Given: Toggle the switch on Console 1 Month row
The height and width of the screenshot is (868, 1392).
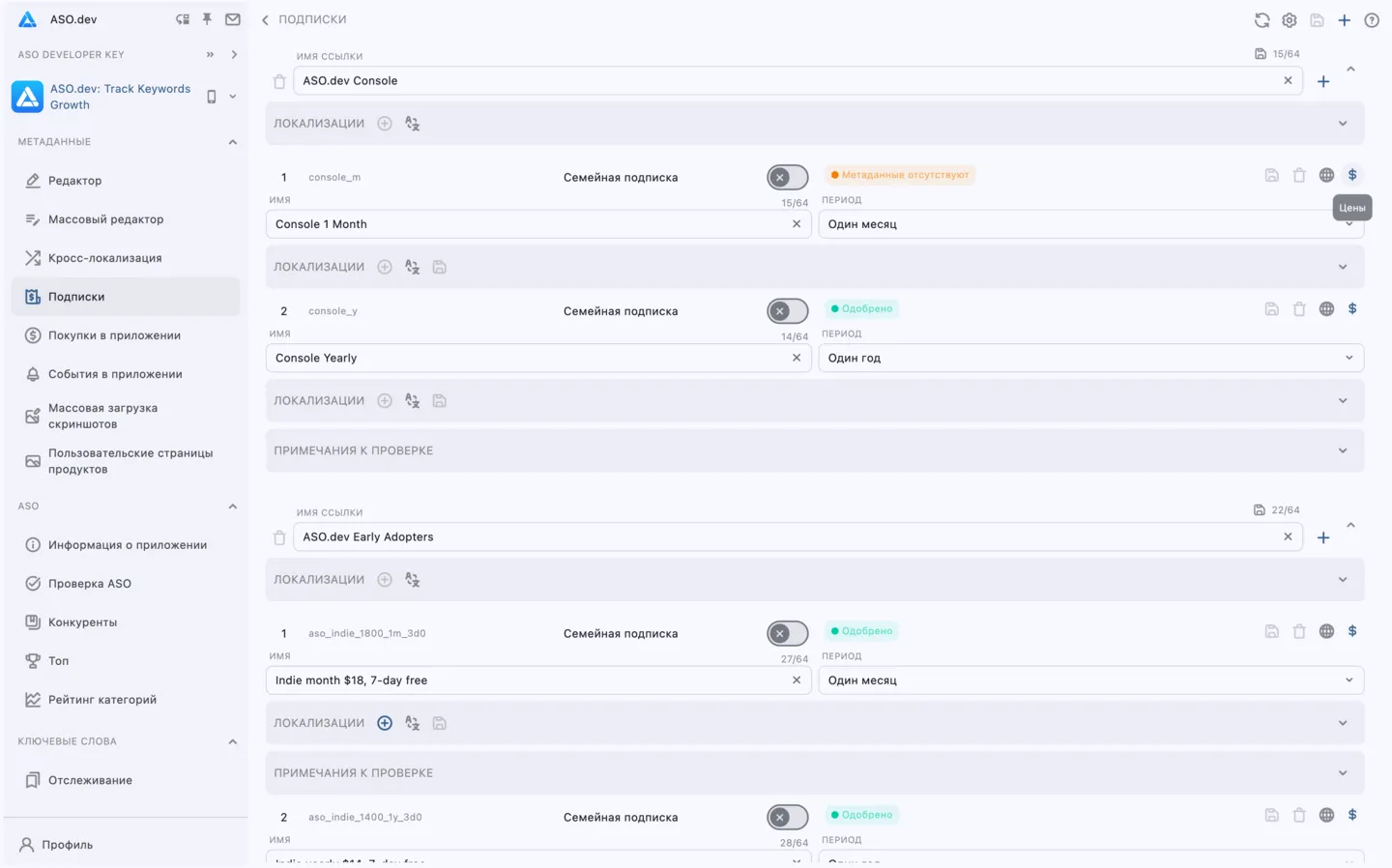Looking at the screenshot, I should pos(787,177).
